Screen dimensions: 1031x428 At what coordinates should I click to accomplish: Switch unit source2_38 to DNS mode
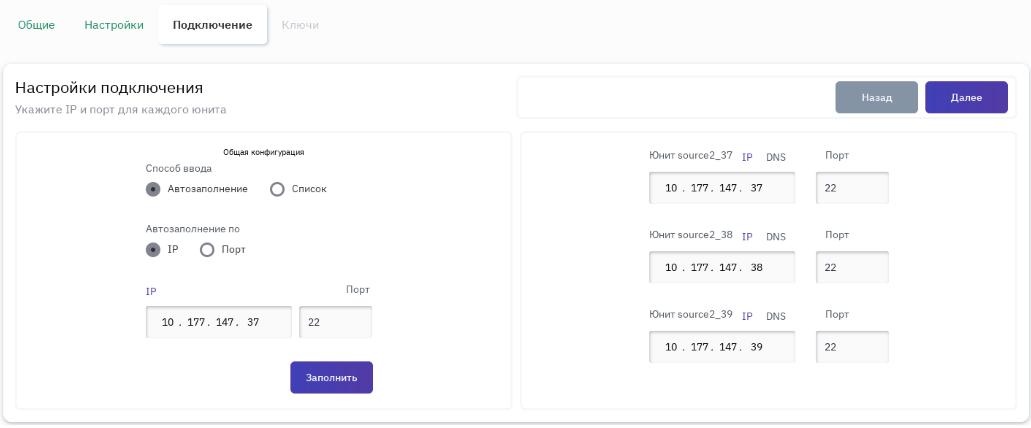776,237
